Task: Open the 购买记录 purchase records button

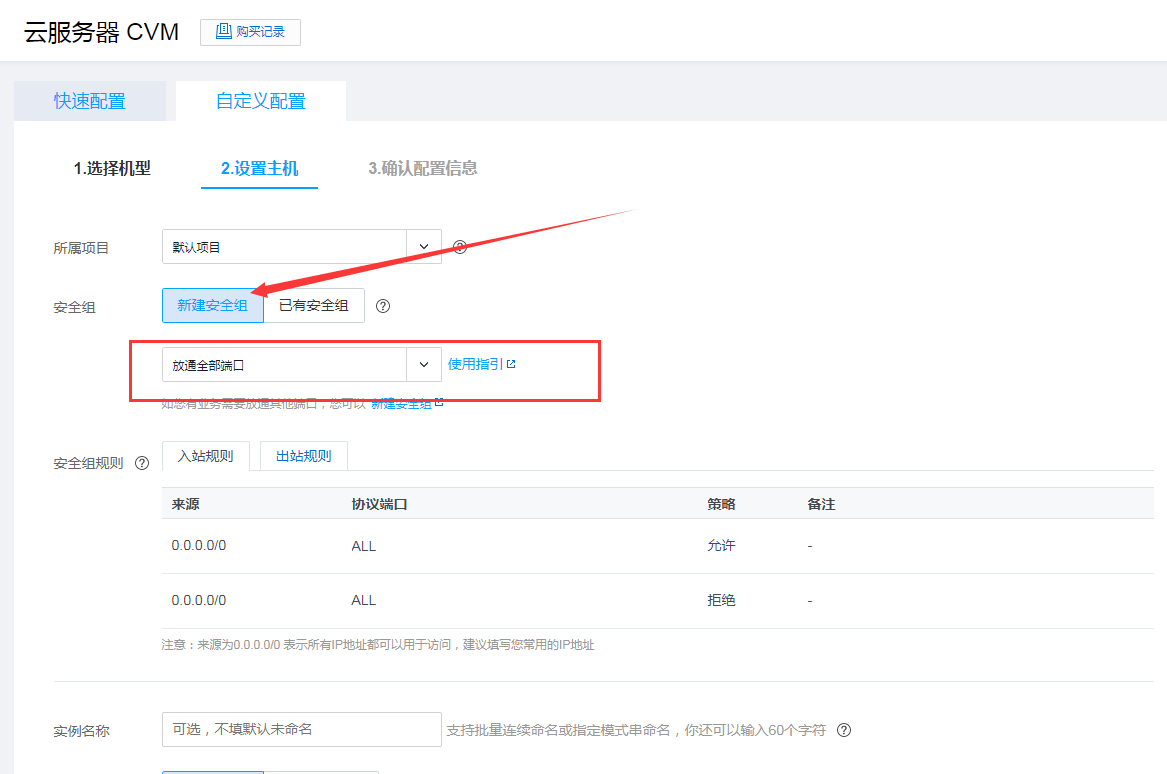Action: [x=250, y=32]
